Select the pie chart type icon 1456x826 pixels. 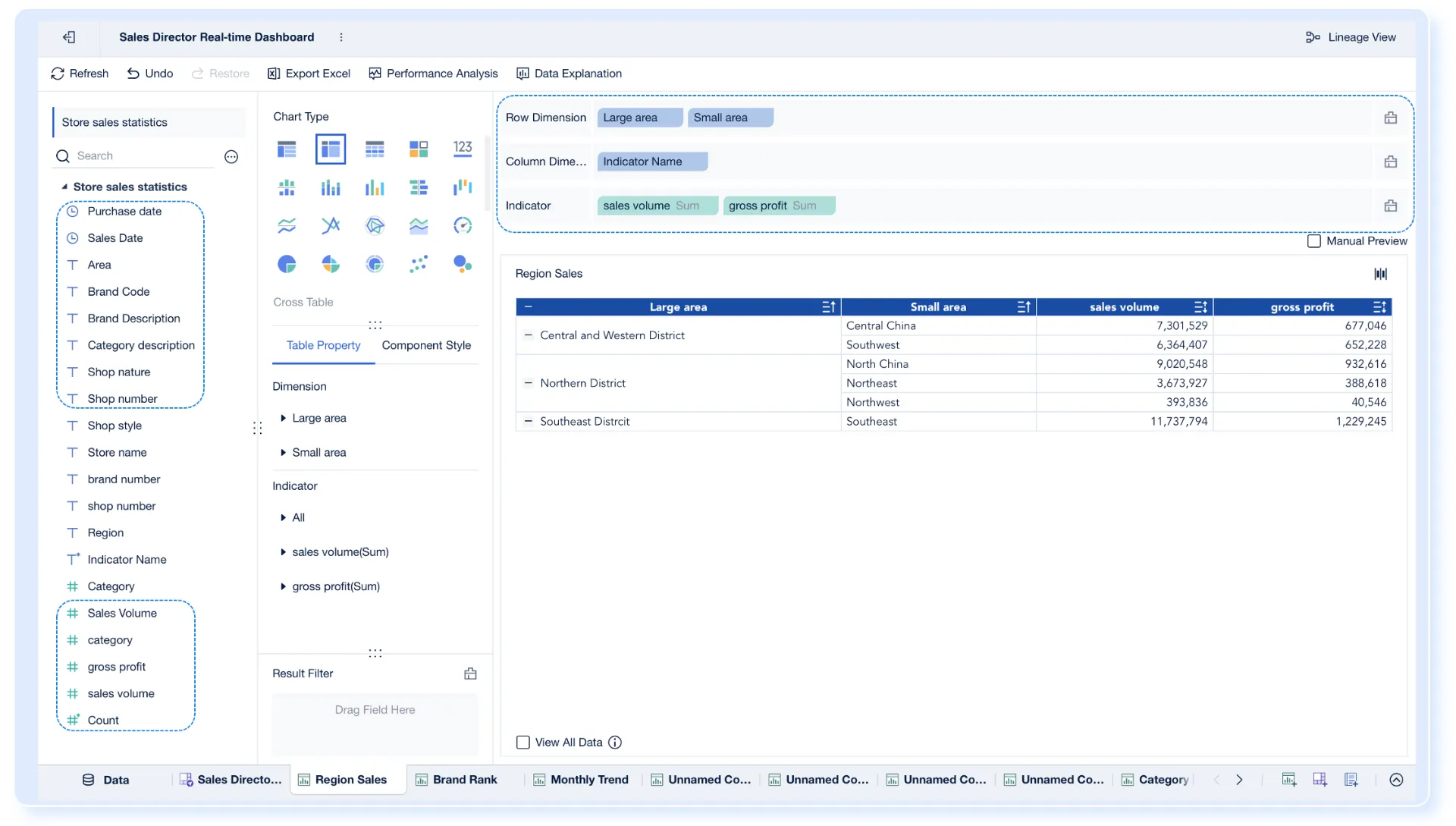click(x=287, y=264)
